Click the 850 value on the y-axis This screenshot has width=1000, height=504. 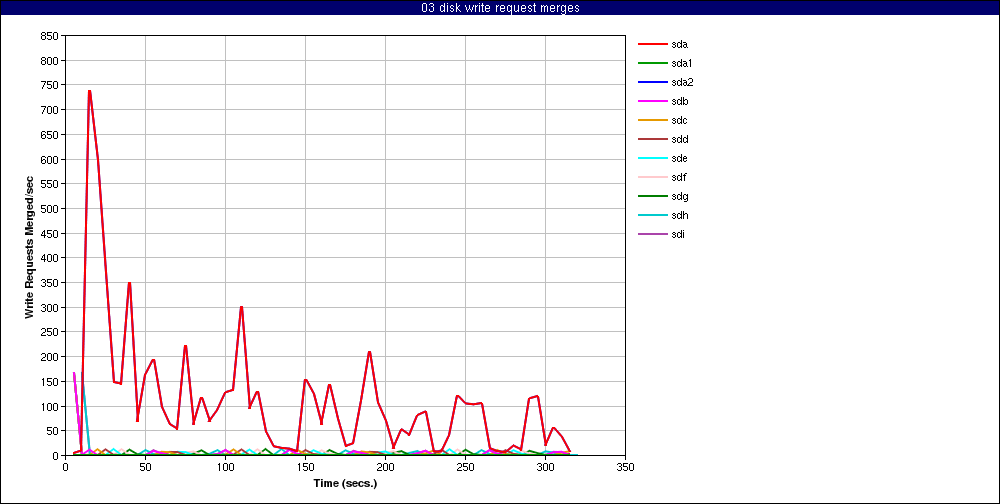pyautogui.click(x=50, y=36)
